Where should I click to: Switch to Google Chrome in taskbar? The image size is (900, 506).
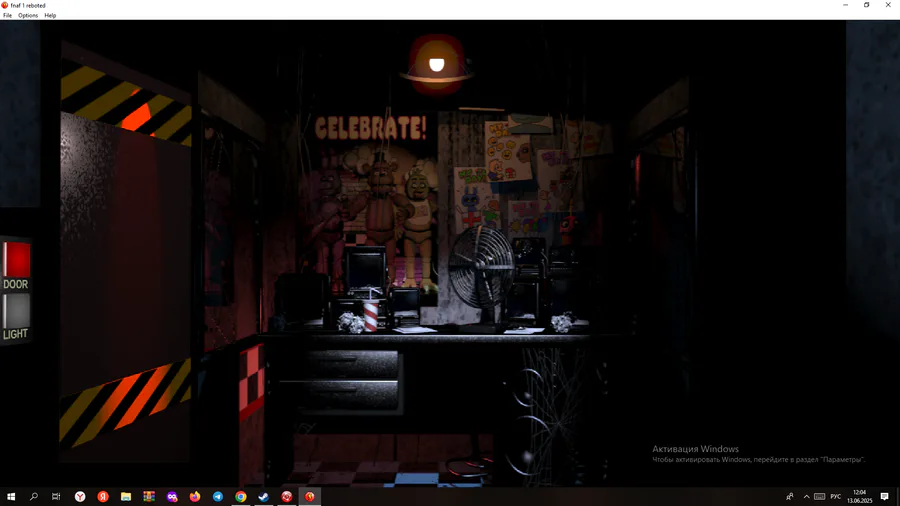(x=240, y=497)
